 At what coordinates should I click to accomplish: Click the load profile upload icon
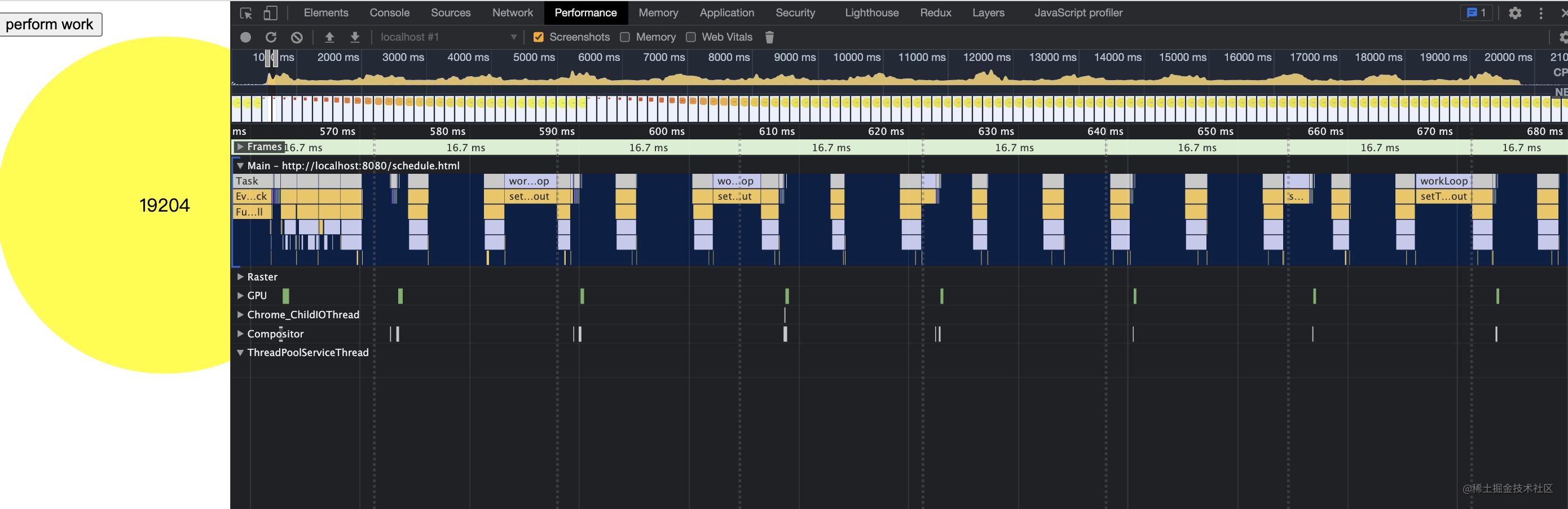(x=329, y=37)
